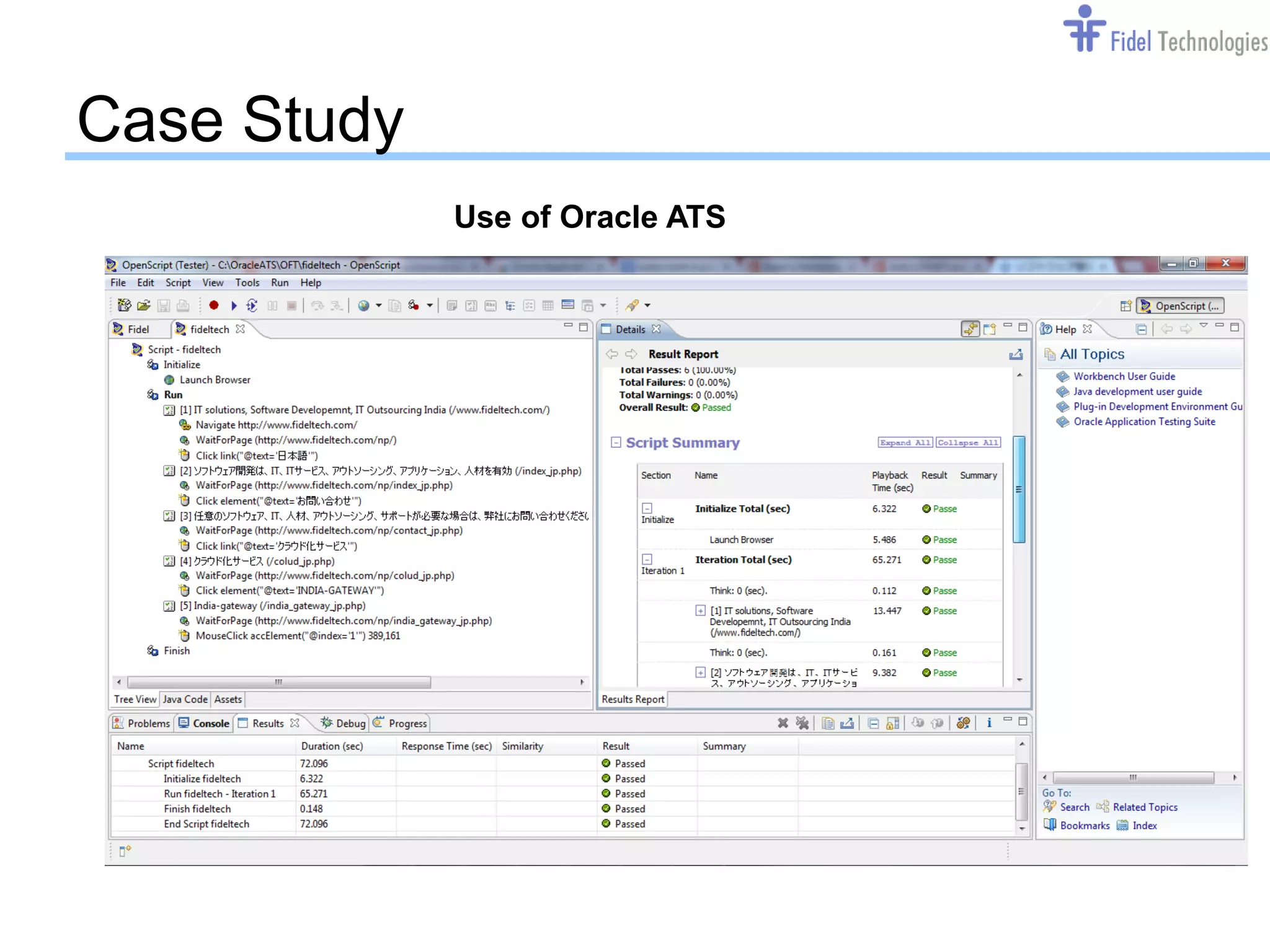Click the Remove all results icon
Image resolution: width=1270 pixels, height=952 pixels.
(x=802, y=723)
